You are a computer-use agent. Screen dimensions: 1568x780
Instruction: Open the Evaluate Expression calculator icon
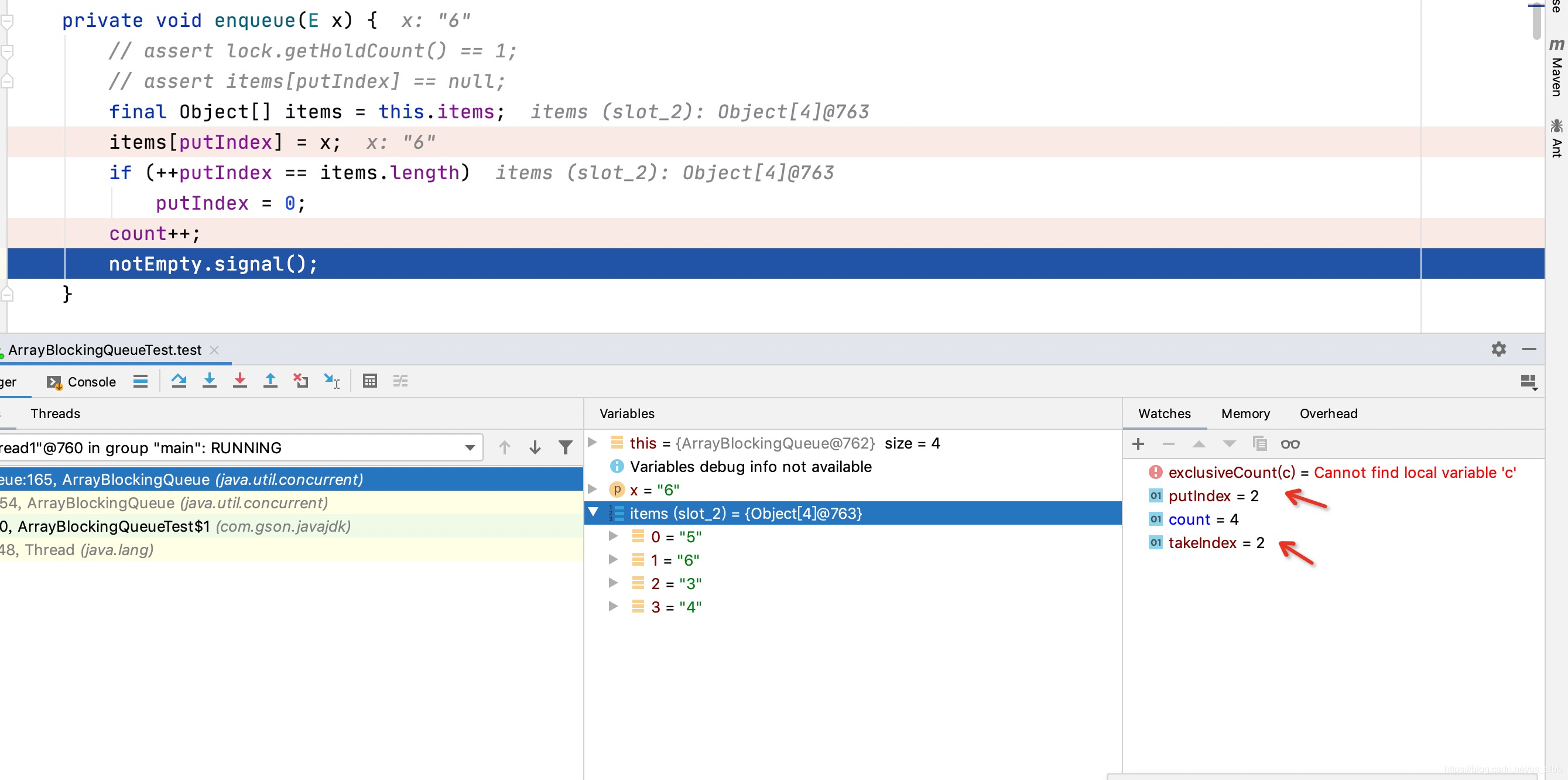[x=369, y=381]
